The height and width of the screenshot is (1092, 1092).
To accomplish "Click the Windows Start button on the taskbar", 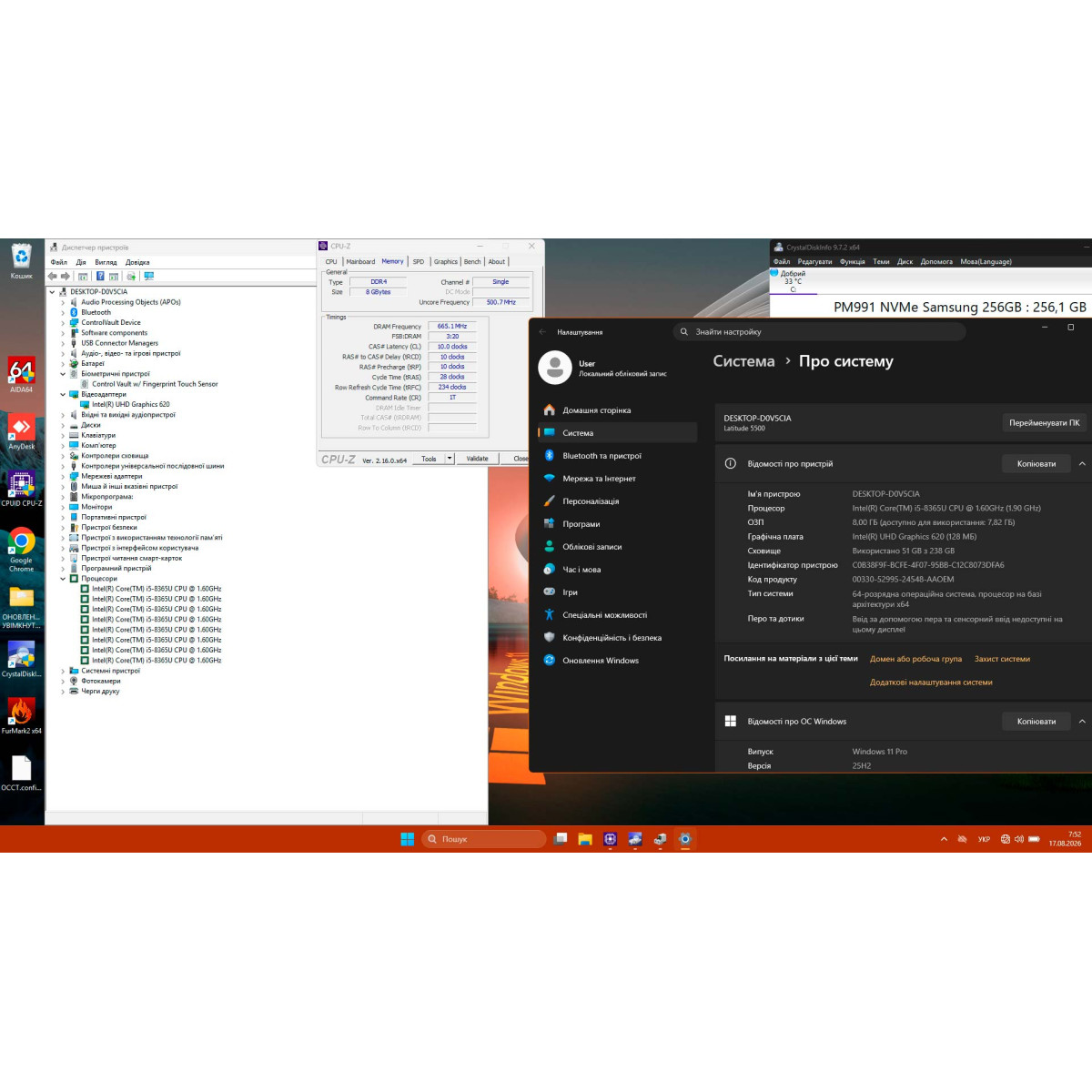I will 408,839.
